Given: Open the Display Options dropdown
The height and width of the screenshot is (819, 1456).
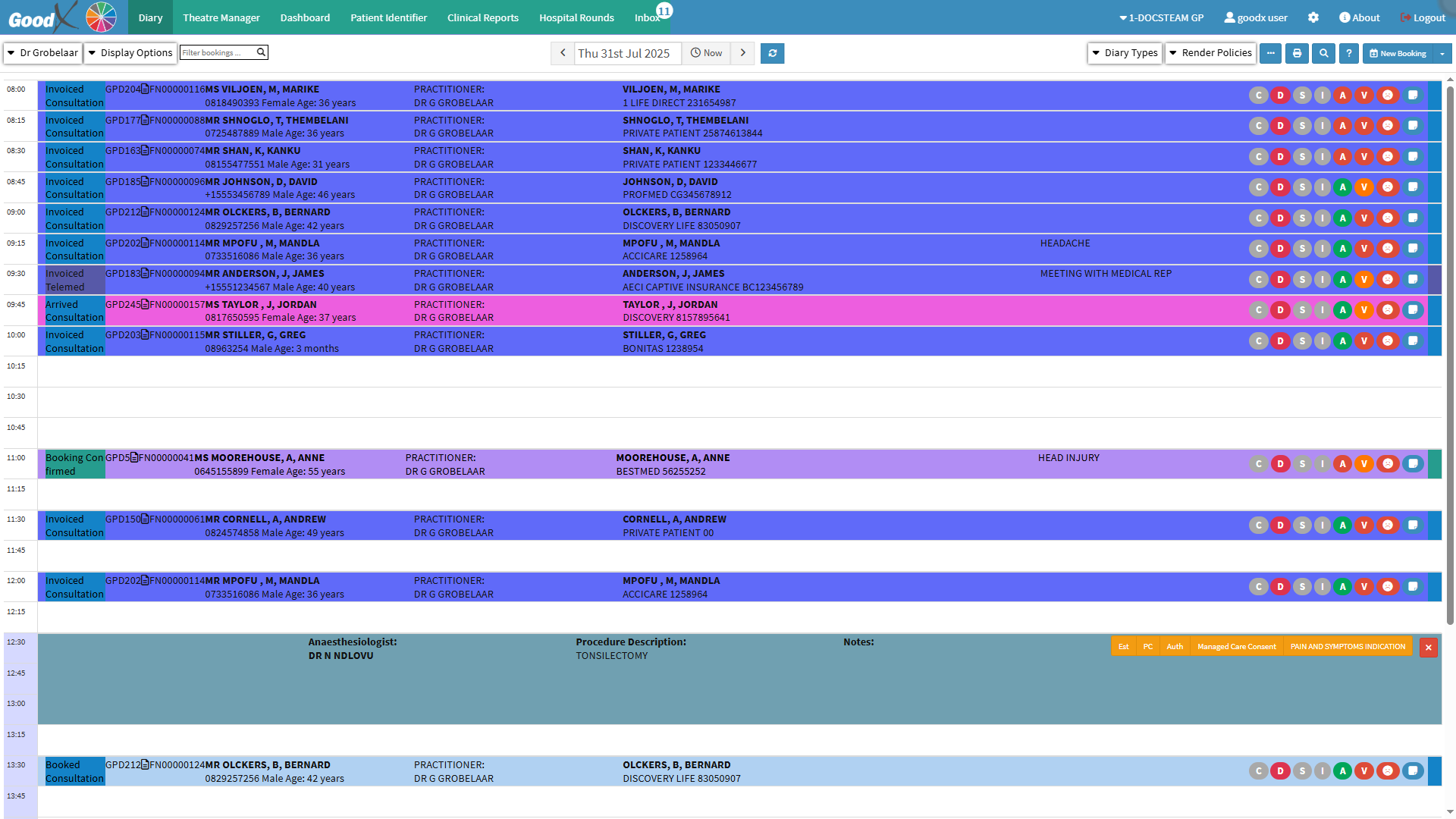Looking at the screenshot, I should point(130,53).
